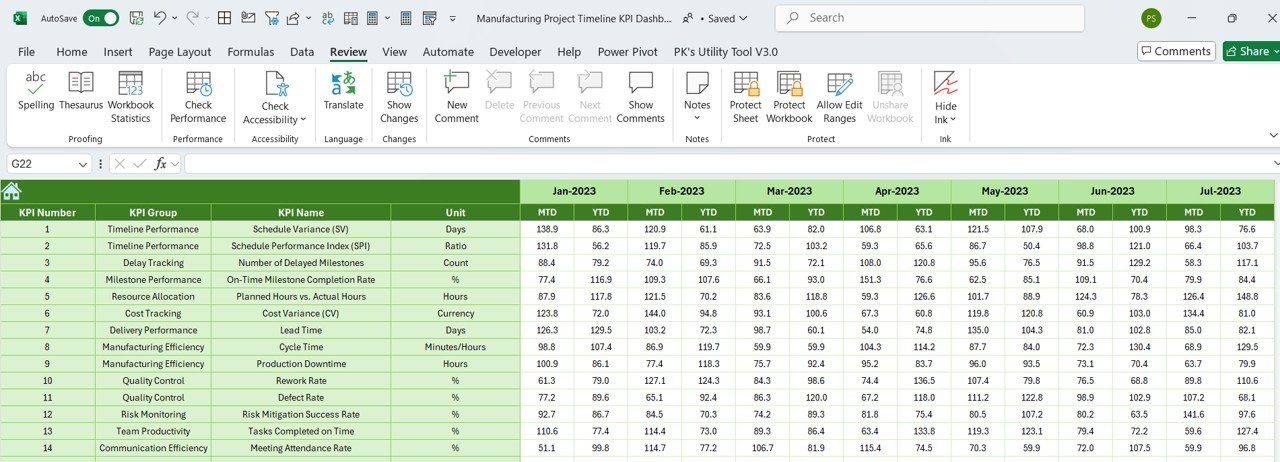Open the Undo history dropdown
The height and width of the screenshot is (462, 1280).
(175, 18)
